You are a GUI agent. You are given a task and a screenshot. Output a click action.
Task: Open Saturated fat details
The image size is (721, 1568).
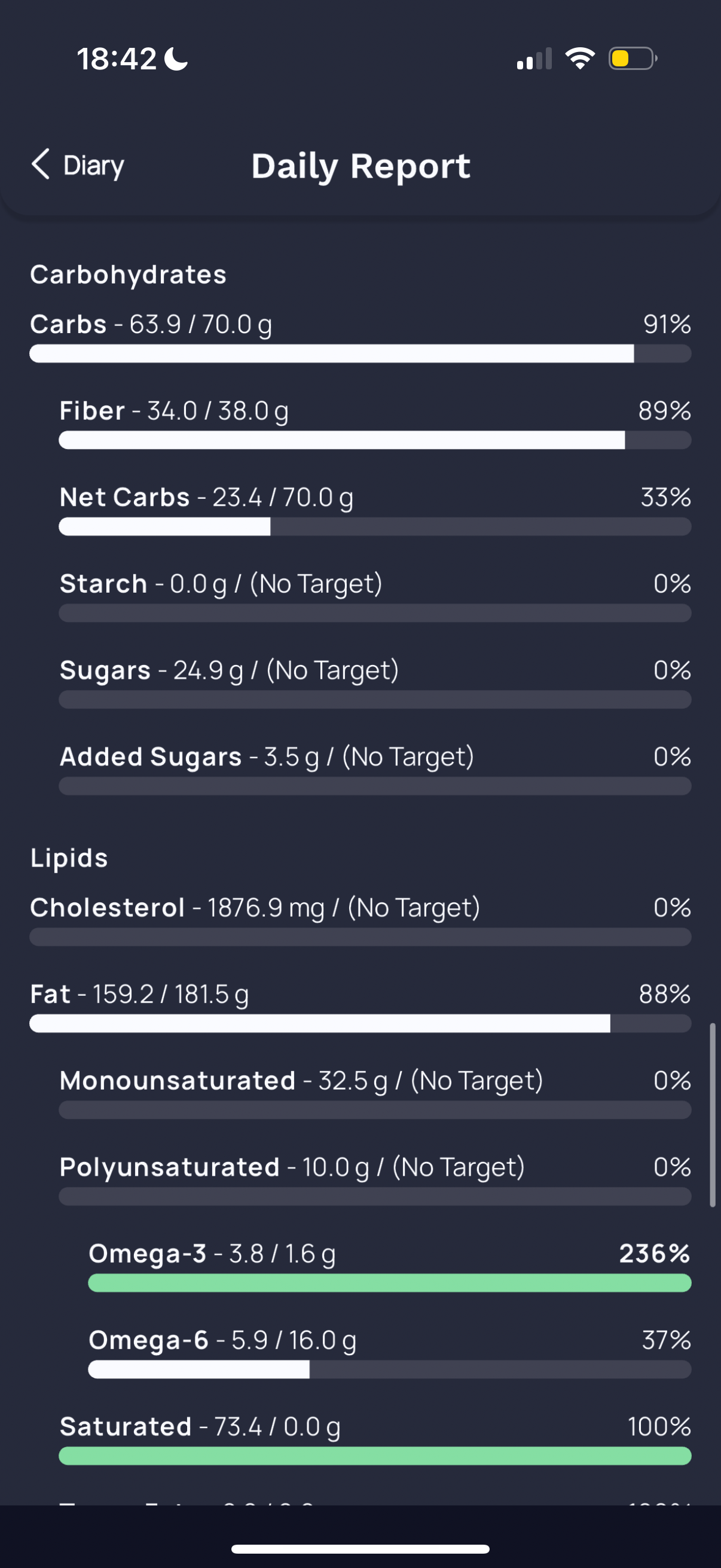pyautogui.click(x=375, y=1439)
